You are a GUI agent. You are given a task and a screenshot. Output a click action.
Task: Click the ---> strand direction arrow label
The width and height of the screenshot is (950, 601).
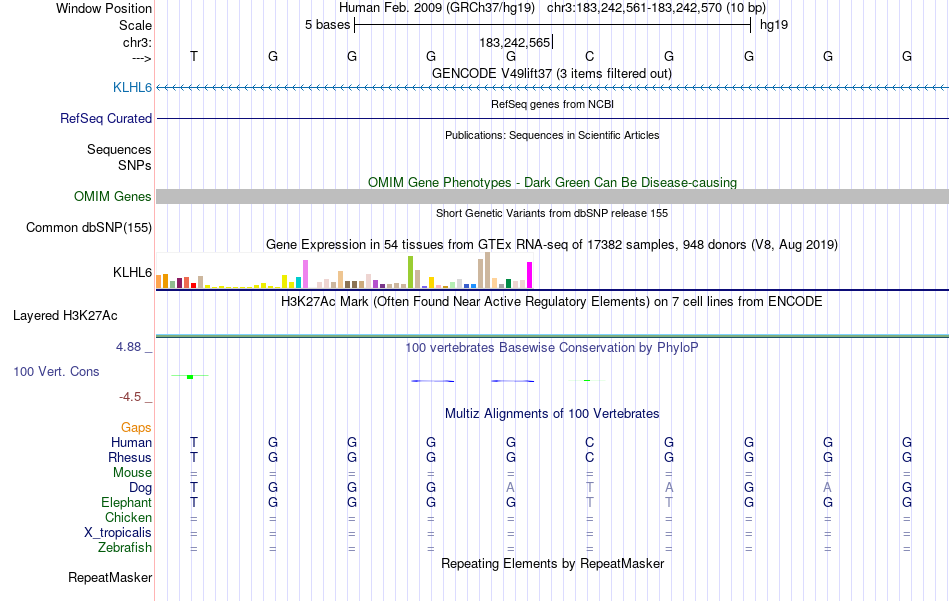(x=142, y=58)
